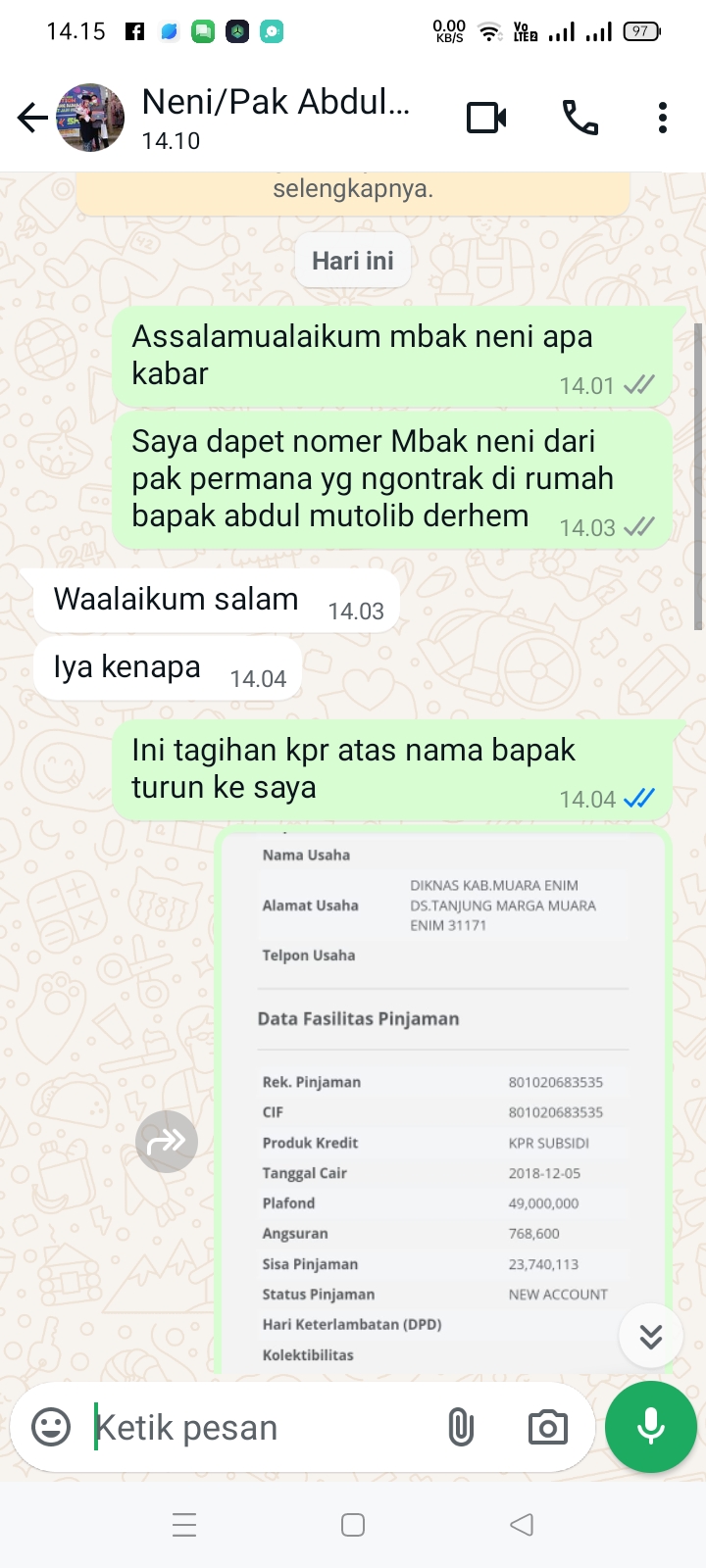
Task: Tap the Android recent apps navigation button
Action: coord(184,1525)
